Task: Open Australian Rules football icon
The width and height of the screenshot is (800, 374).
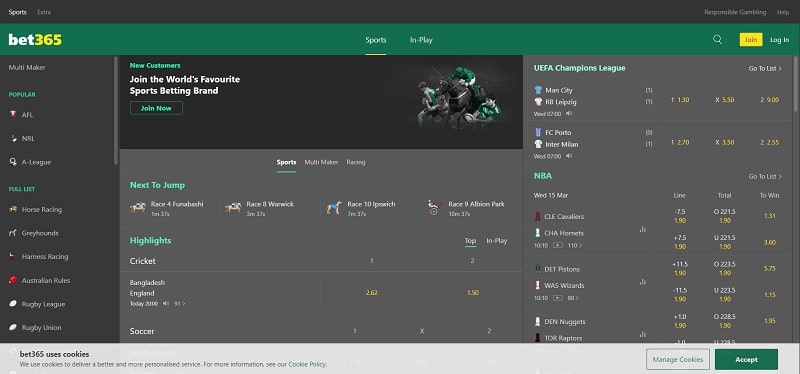Action: point(13,280)
